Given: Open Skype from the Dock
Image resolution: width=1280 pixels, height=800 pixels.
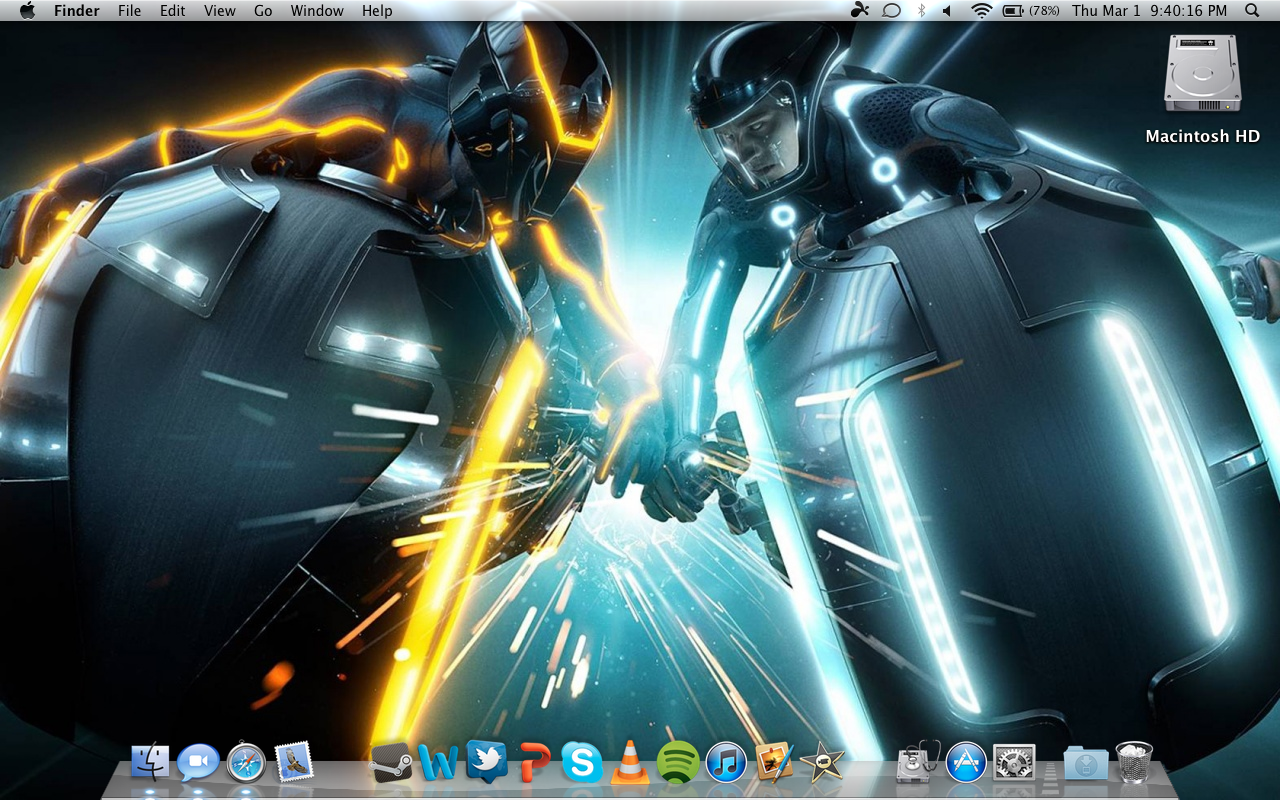Looking at the screenshot, I should pyautogui.click(x=582, y=763).
